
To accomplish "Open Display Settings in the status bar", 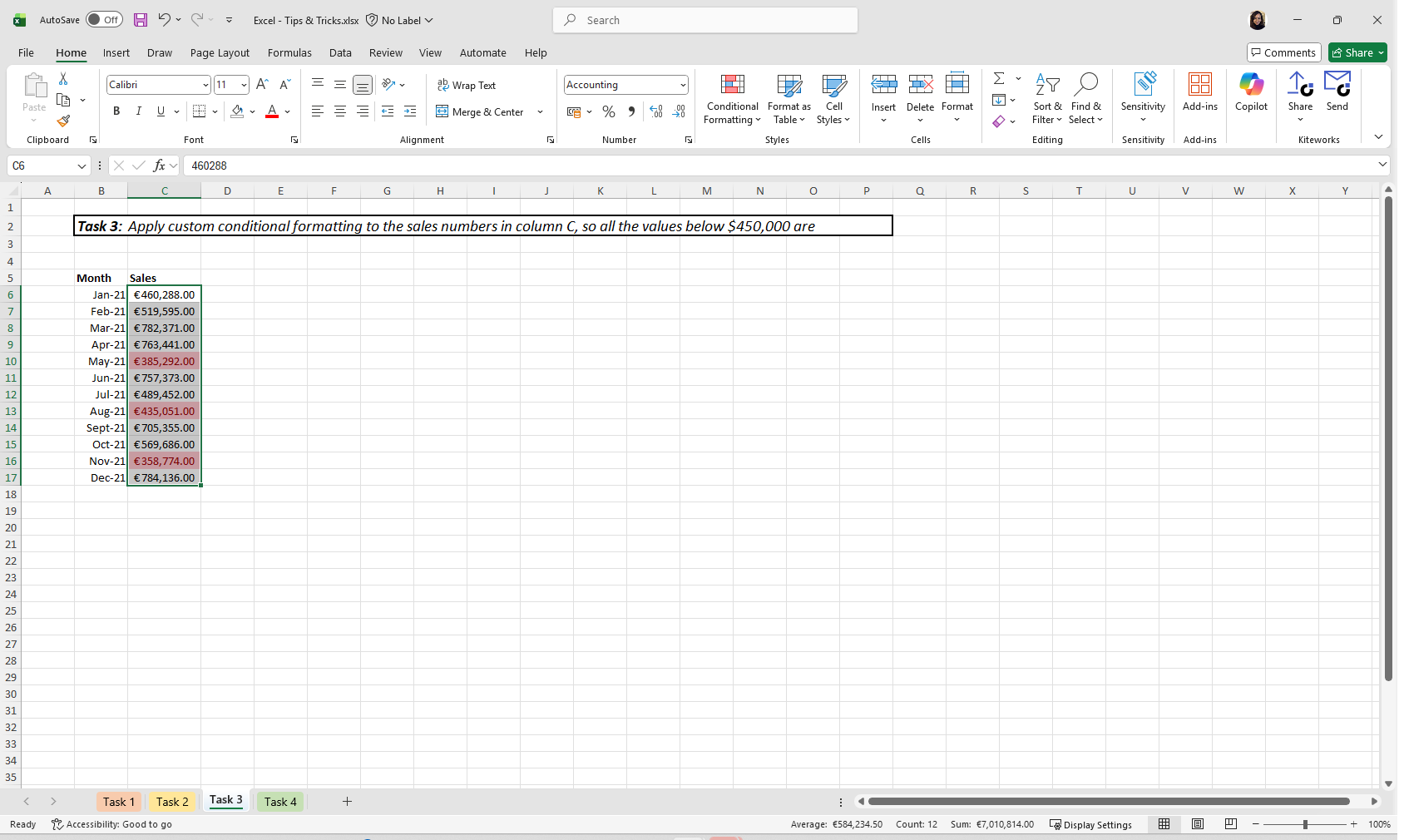I will tap(1090, 824).
